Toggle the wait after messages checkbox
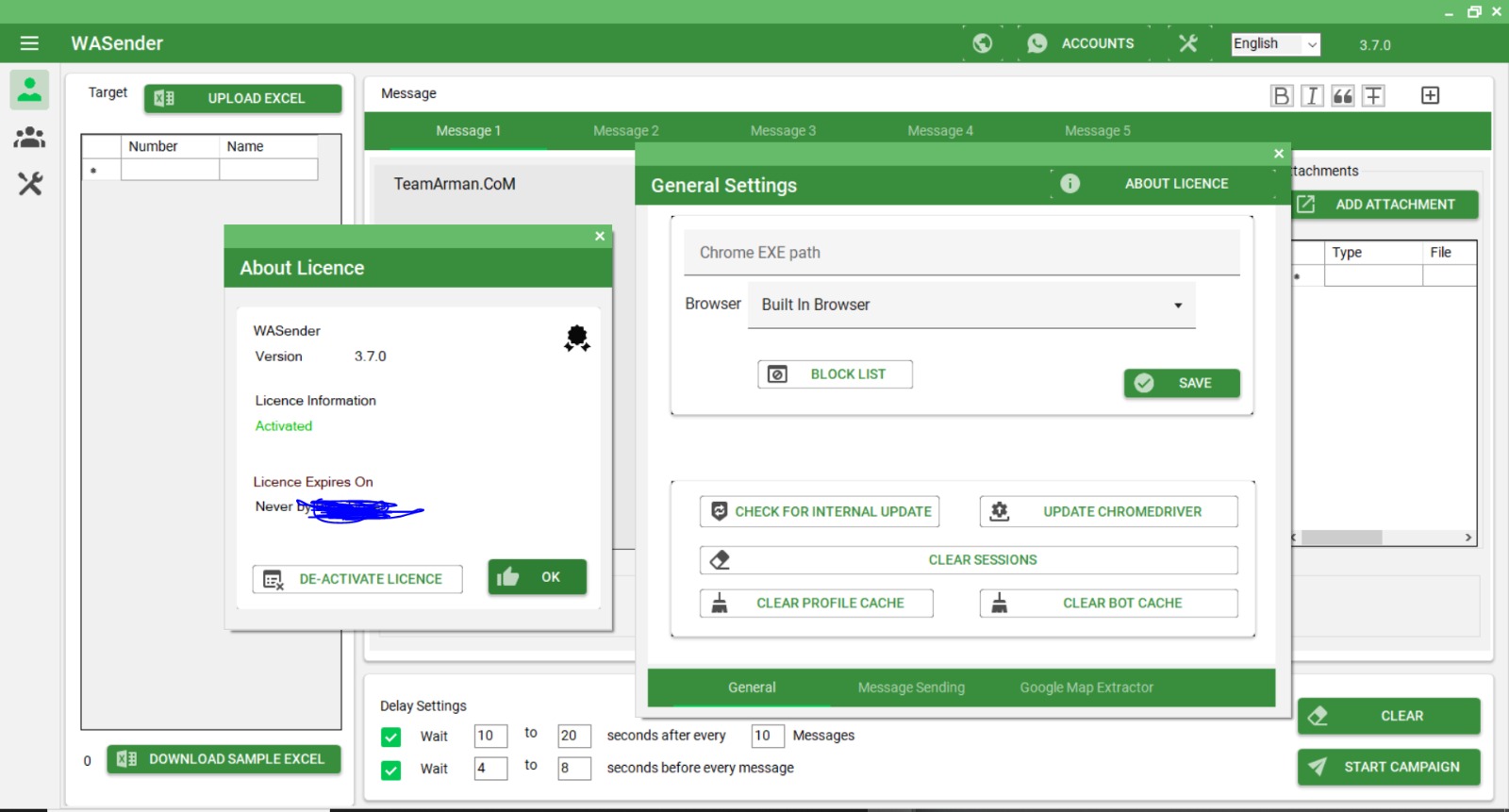 pyautogui.click(x=391, y=737)
